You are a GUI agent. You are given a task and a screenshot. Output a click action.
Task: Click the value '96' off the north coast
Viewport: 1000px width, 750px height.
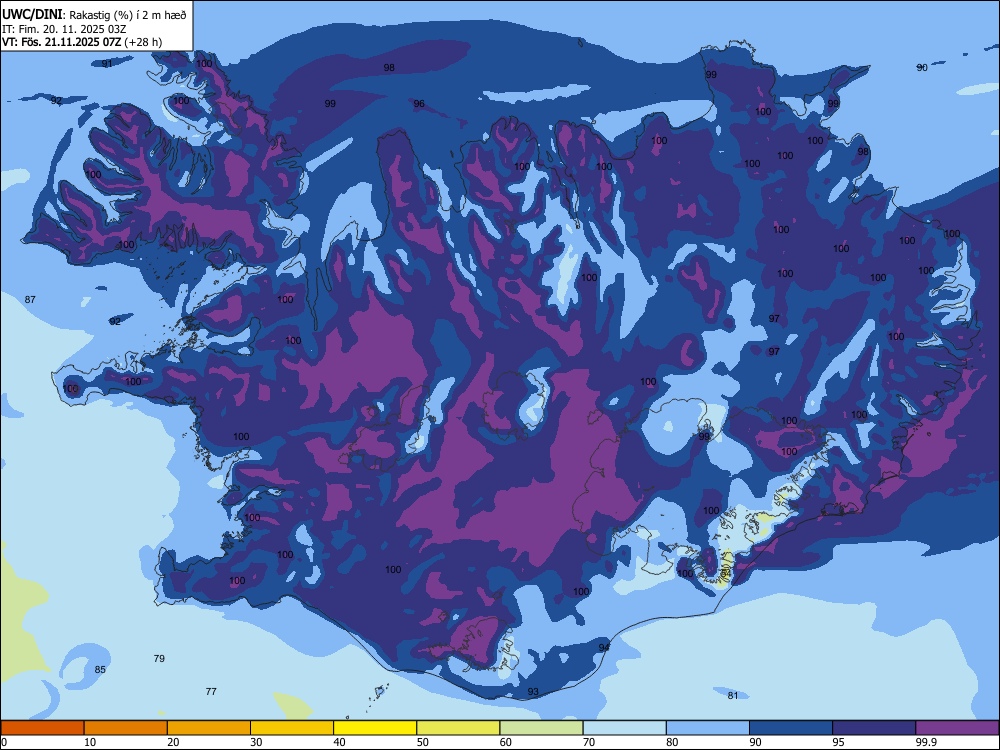point(419,104)
